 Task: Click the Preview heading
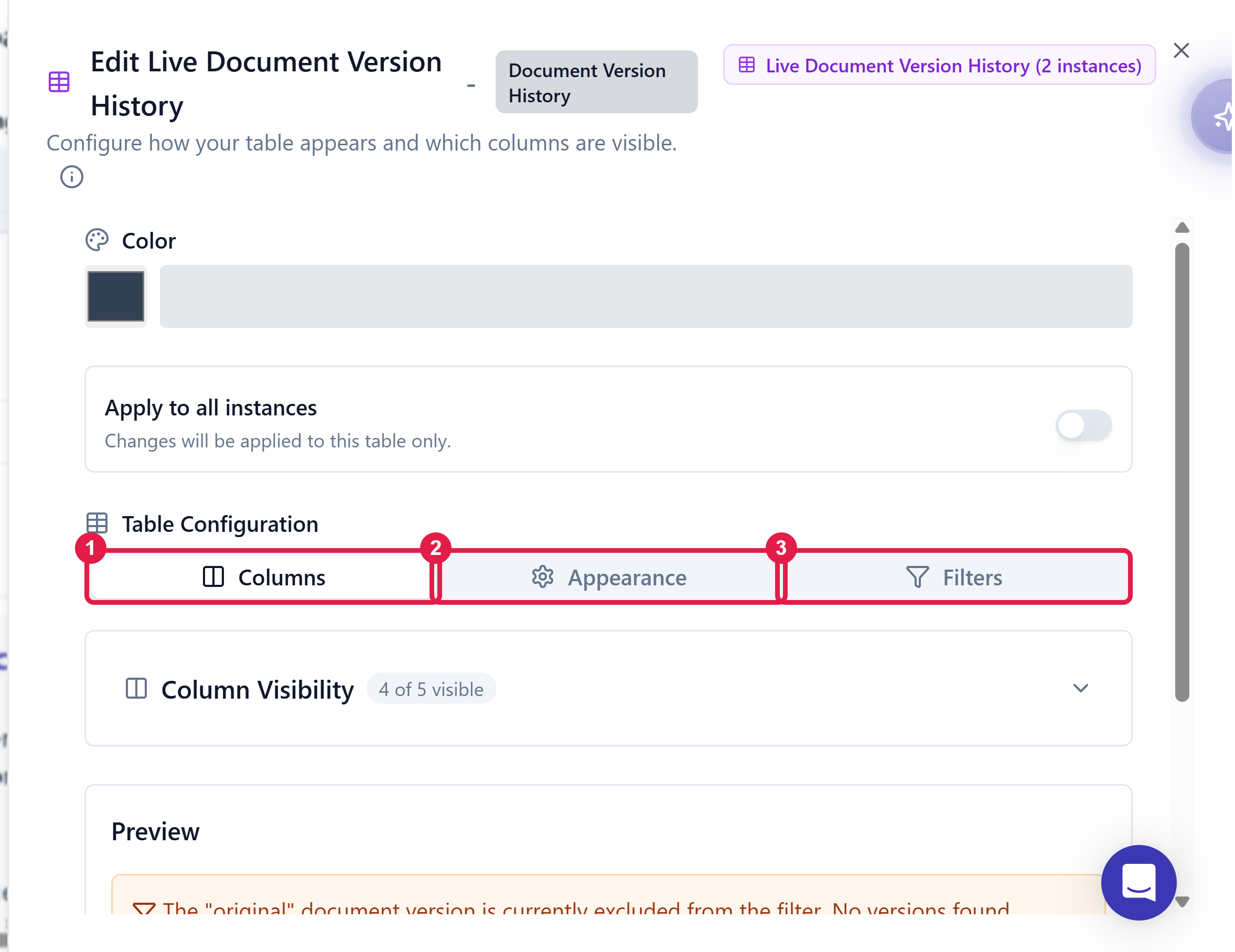[156, 831]
